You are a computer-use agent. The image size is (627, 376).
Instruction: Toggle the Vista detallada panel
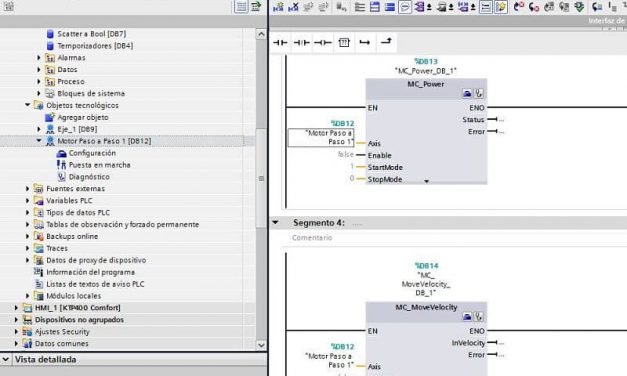coord(6,359)
